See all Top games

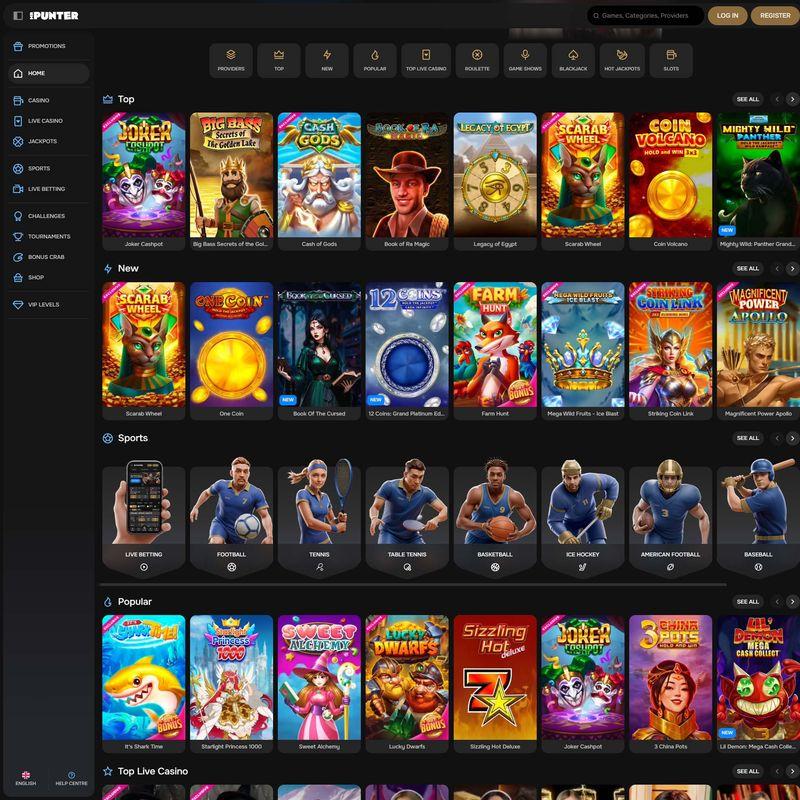[x=747, y=99]
